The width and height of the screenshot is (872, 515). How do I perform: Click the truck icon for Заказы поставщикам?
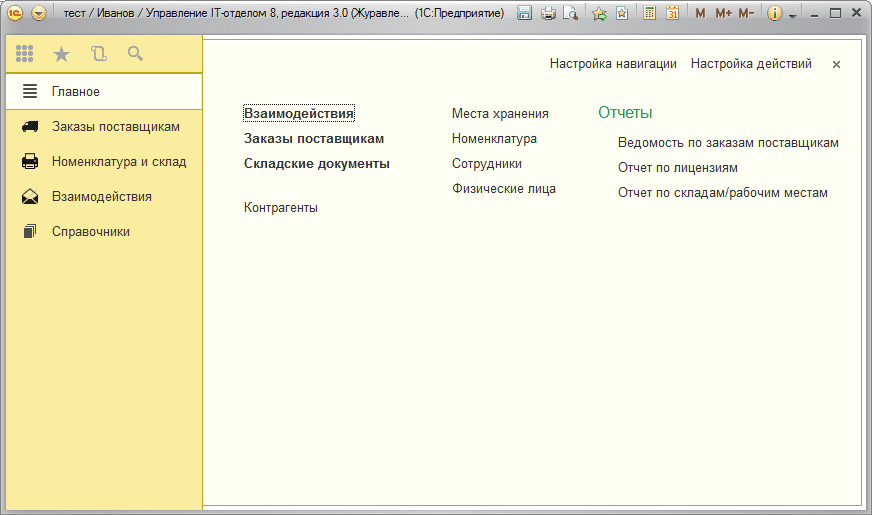coord(30,127)
